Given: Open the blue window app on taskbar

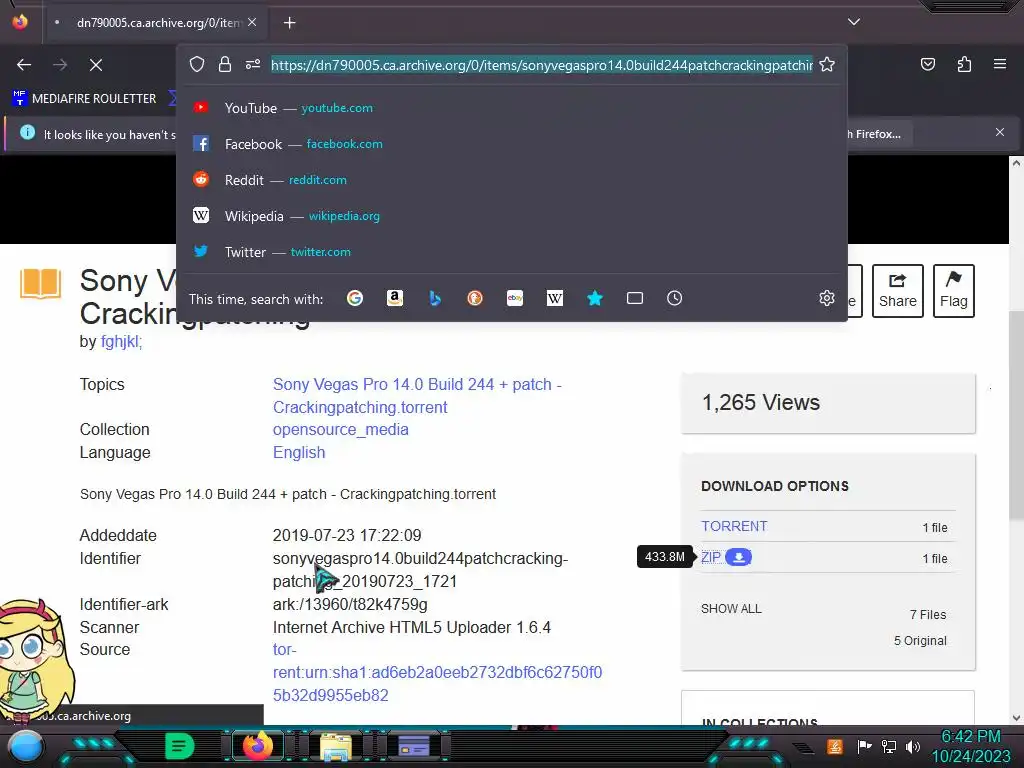Looking at the screenshot, I should (414, 746).
